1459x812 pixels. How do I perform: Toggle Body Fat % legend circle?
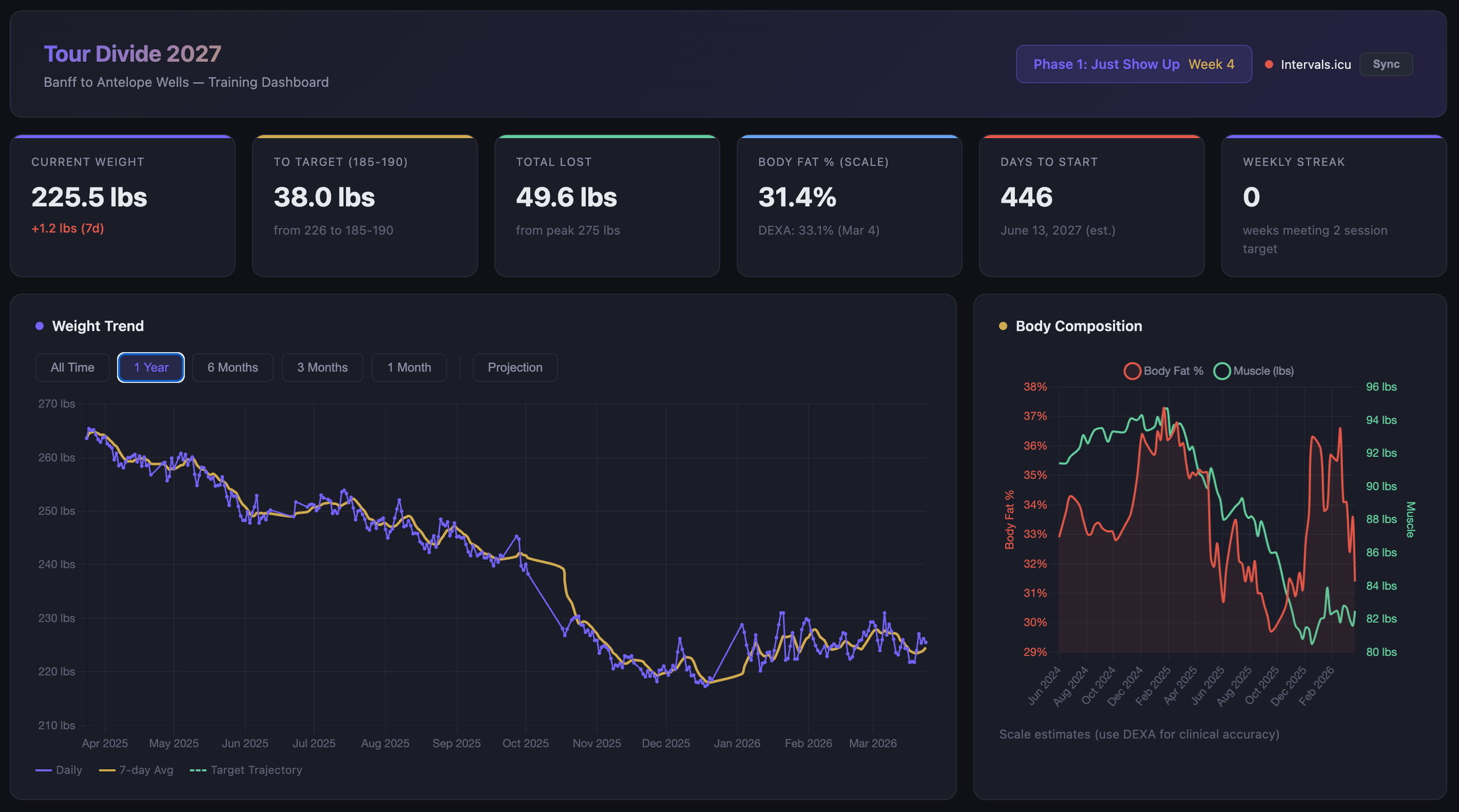[1132, 371]
